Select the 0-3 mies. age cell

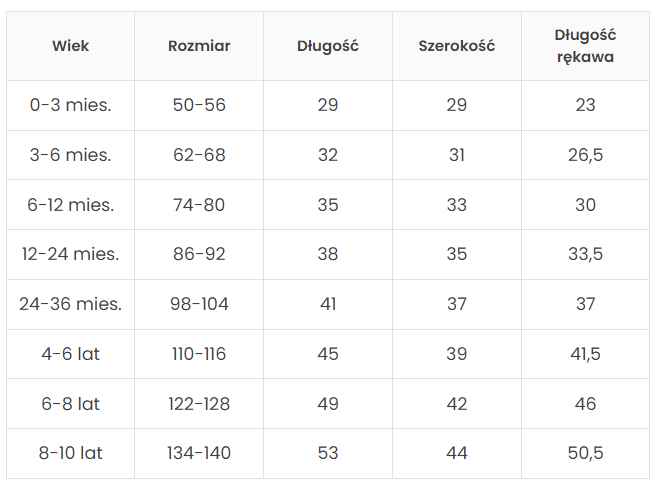click(71, 105)
